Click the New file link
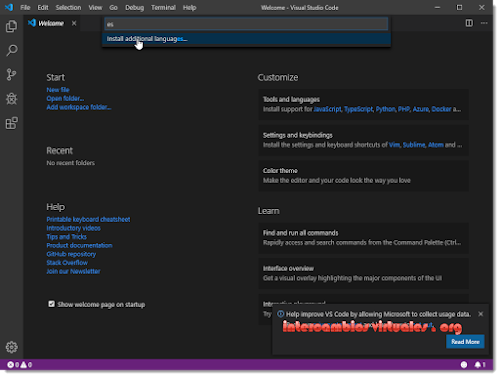Image resolution: width=500 pixels, height=377 pixels. pos(58,90)
